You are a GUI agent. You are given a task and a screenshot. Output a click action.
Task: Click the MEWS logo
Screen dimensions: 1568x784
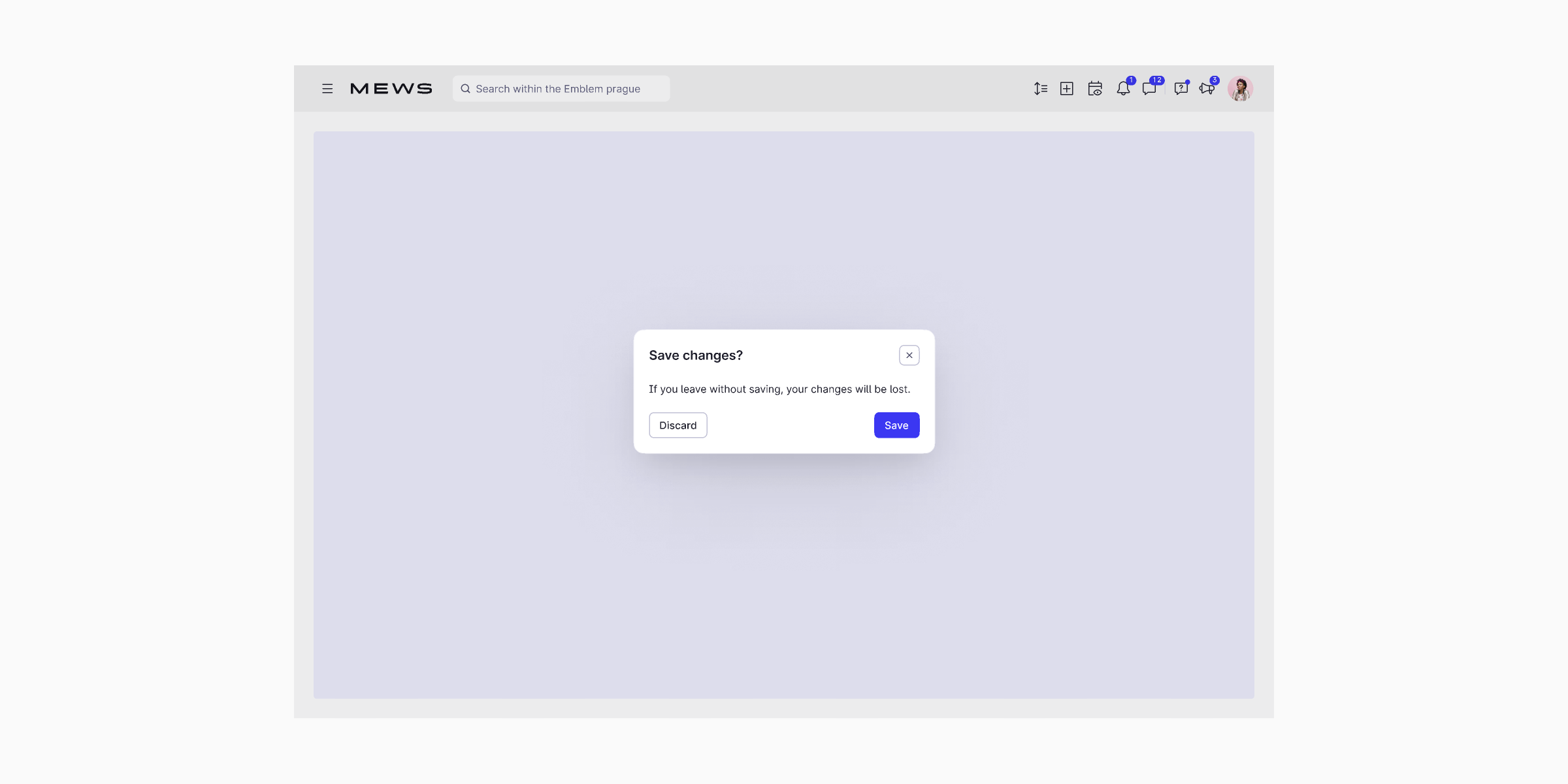[x=391, y=88]
